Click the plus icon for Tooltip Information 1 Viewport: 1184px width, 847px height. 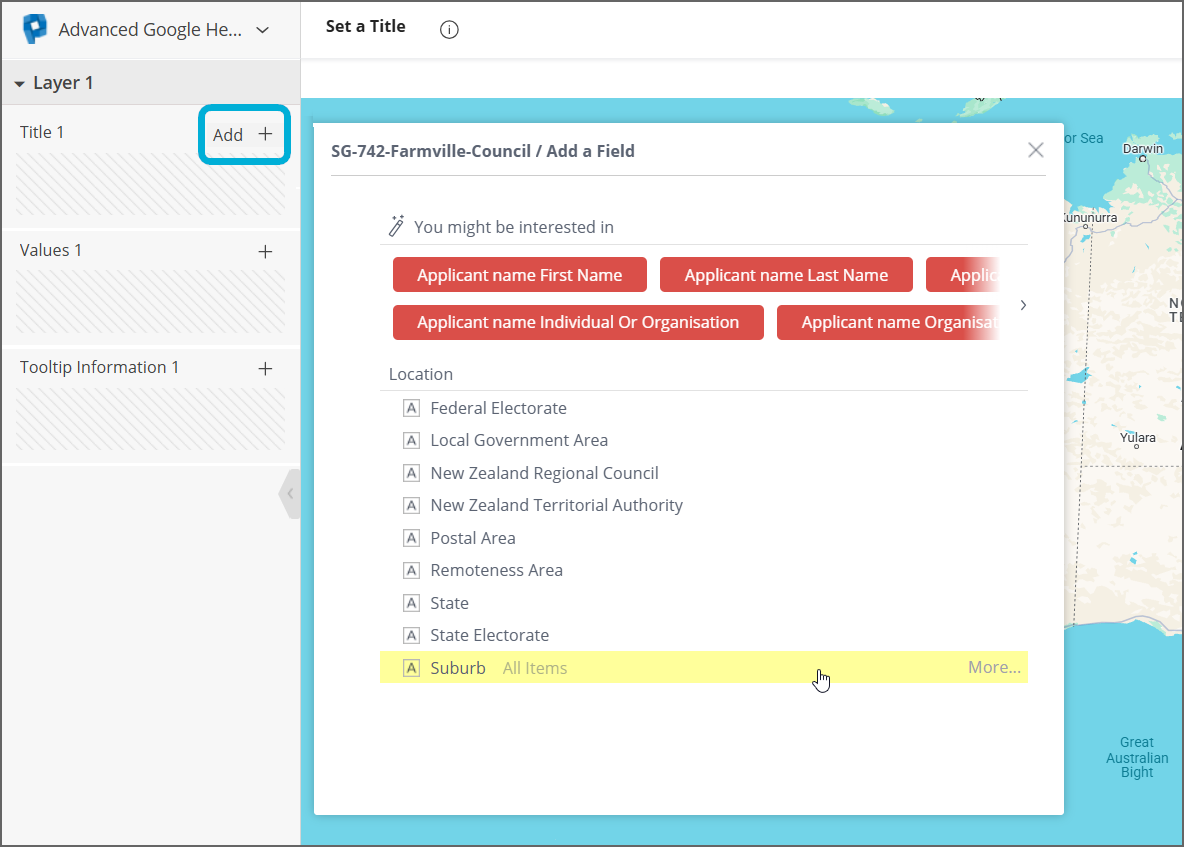(x=265, y=368)
